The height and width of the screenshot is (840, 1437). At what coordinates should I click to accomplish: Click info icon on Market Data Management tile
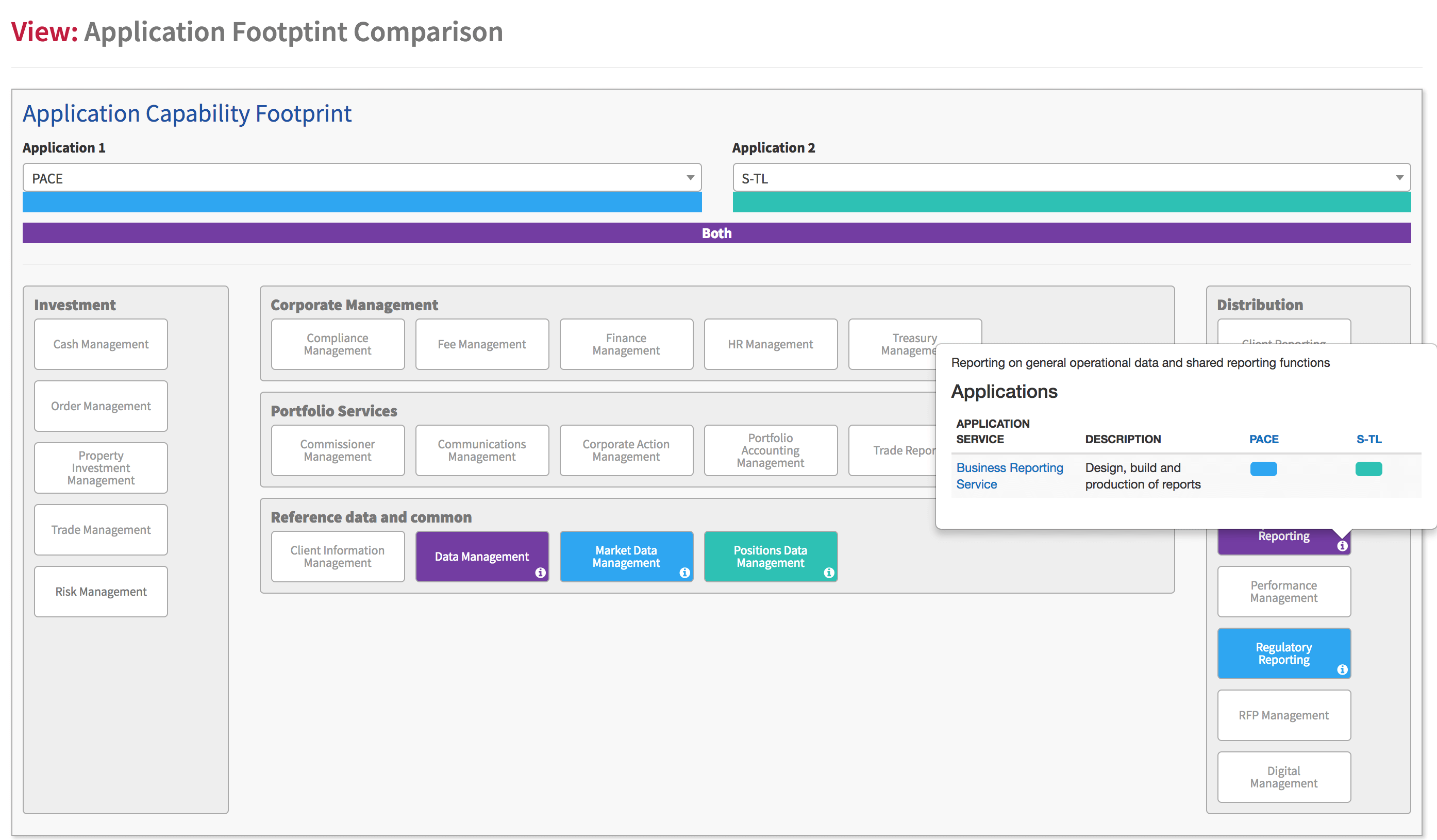[x=684, y=573]
